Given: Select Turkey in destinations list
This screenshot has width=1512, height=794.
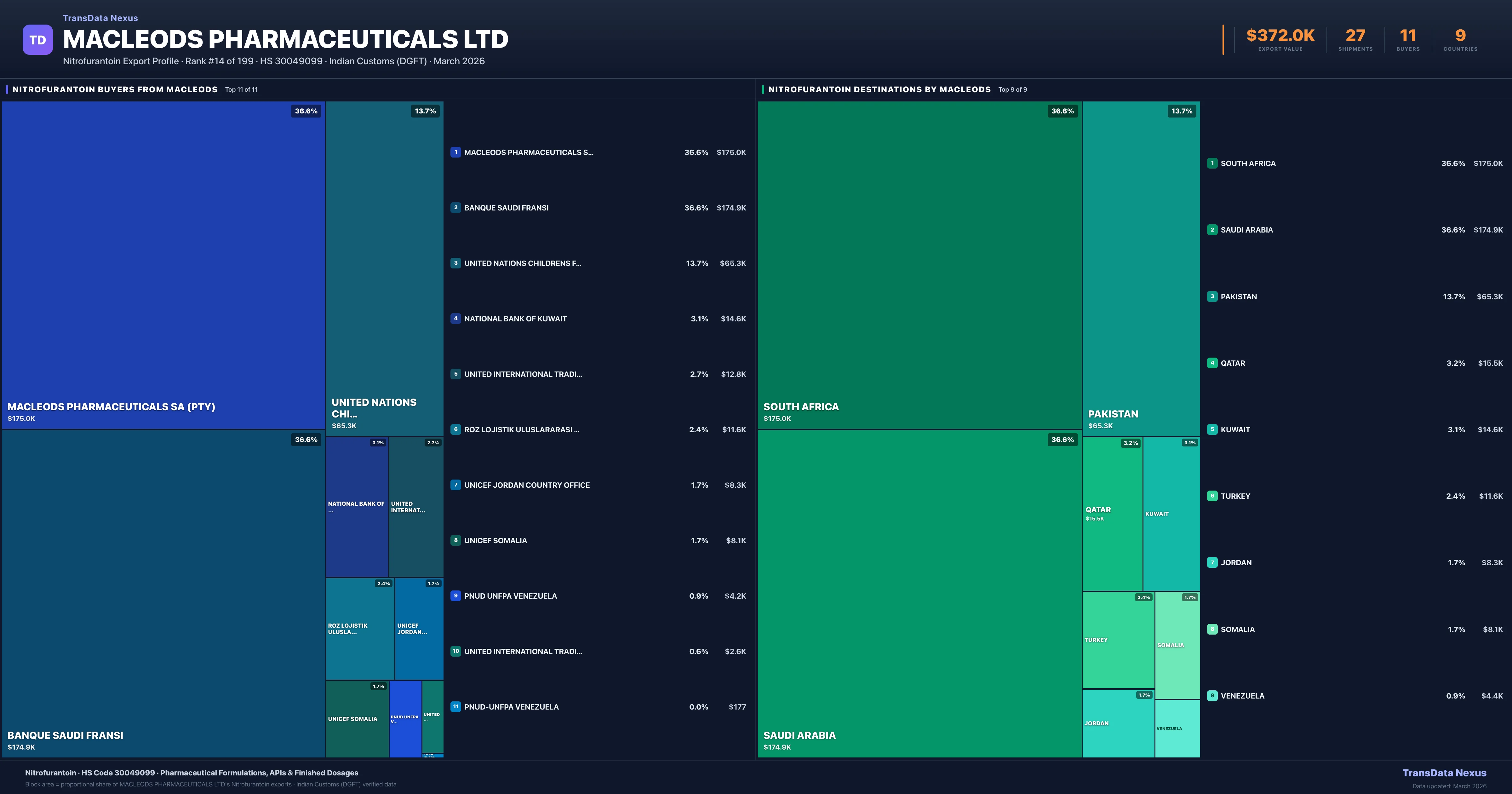Looking at the screenshot, I should (1235, 496).
